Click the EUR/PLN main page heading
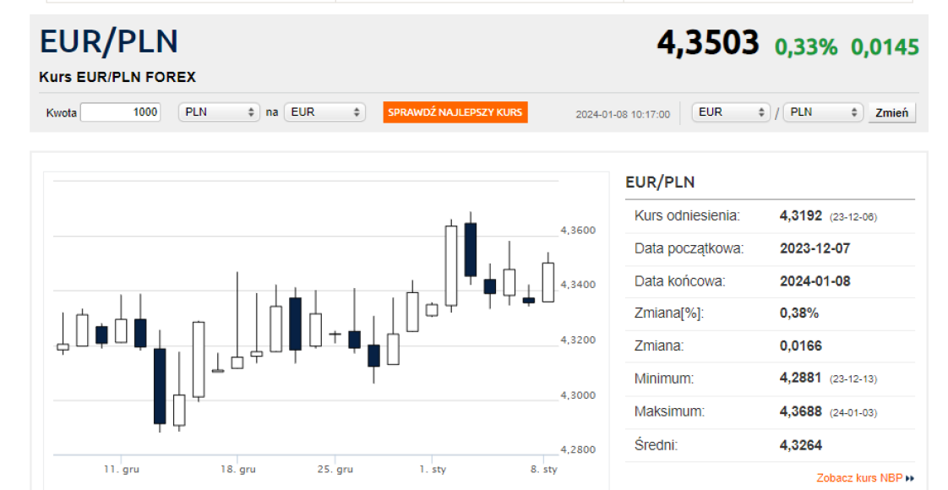The width and height of the screenshot is (948, 490). point(109,42)
